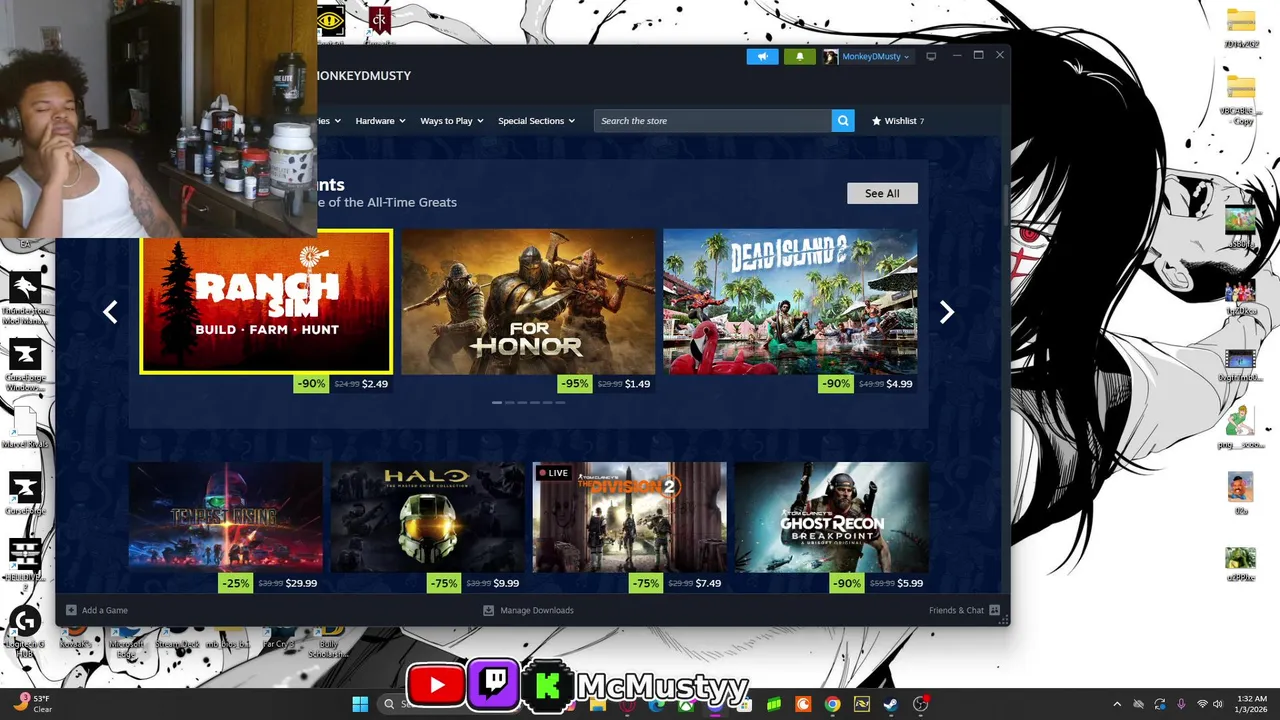This screenshot has height=720, width=1280.
Task: Open the Ranch Sim game tile
Action: (x=266, y=301)
